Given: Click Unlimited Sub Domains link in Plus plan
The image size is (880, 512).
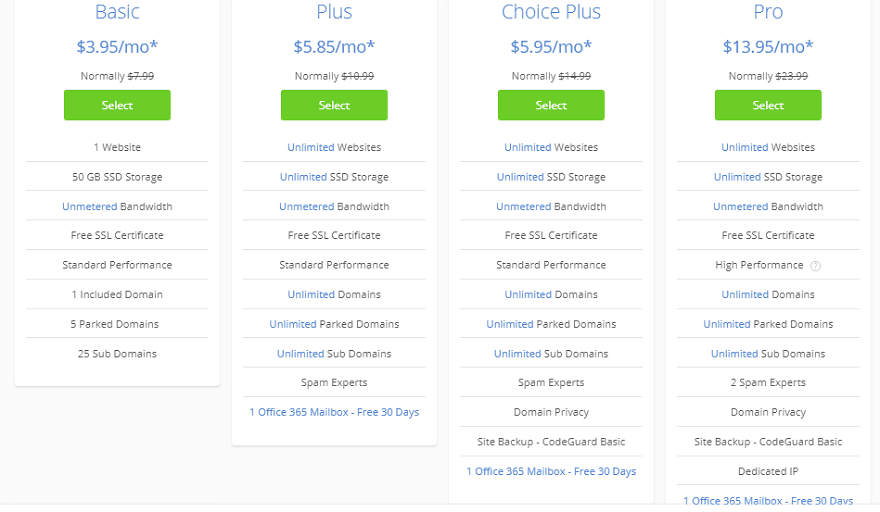Looking at the screenshot, I should click(x=301, y=353).
